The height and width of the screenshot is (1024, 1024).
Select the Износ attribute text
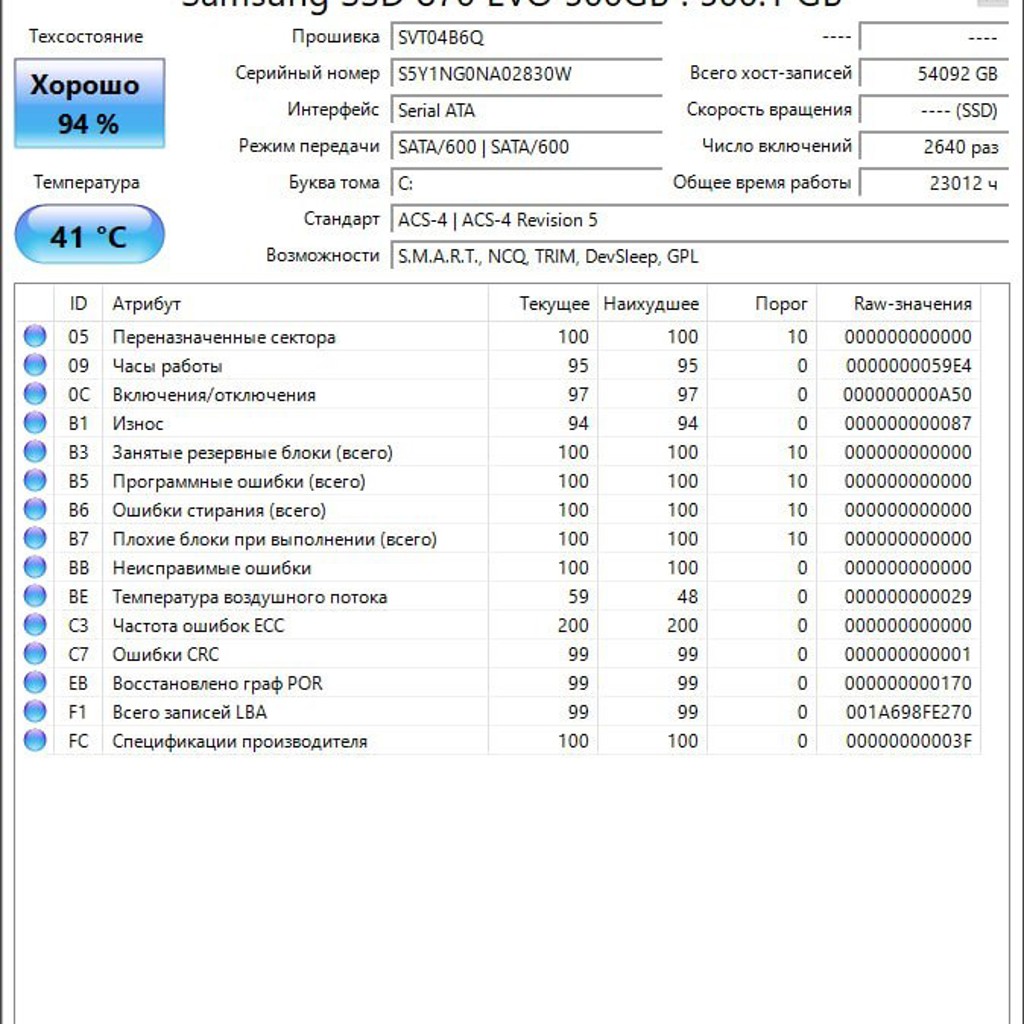tap(138, 424)
